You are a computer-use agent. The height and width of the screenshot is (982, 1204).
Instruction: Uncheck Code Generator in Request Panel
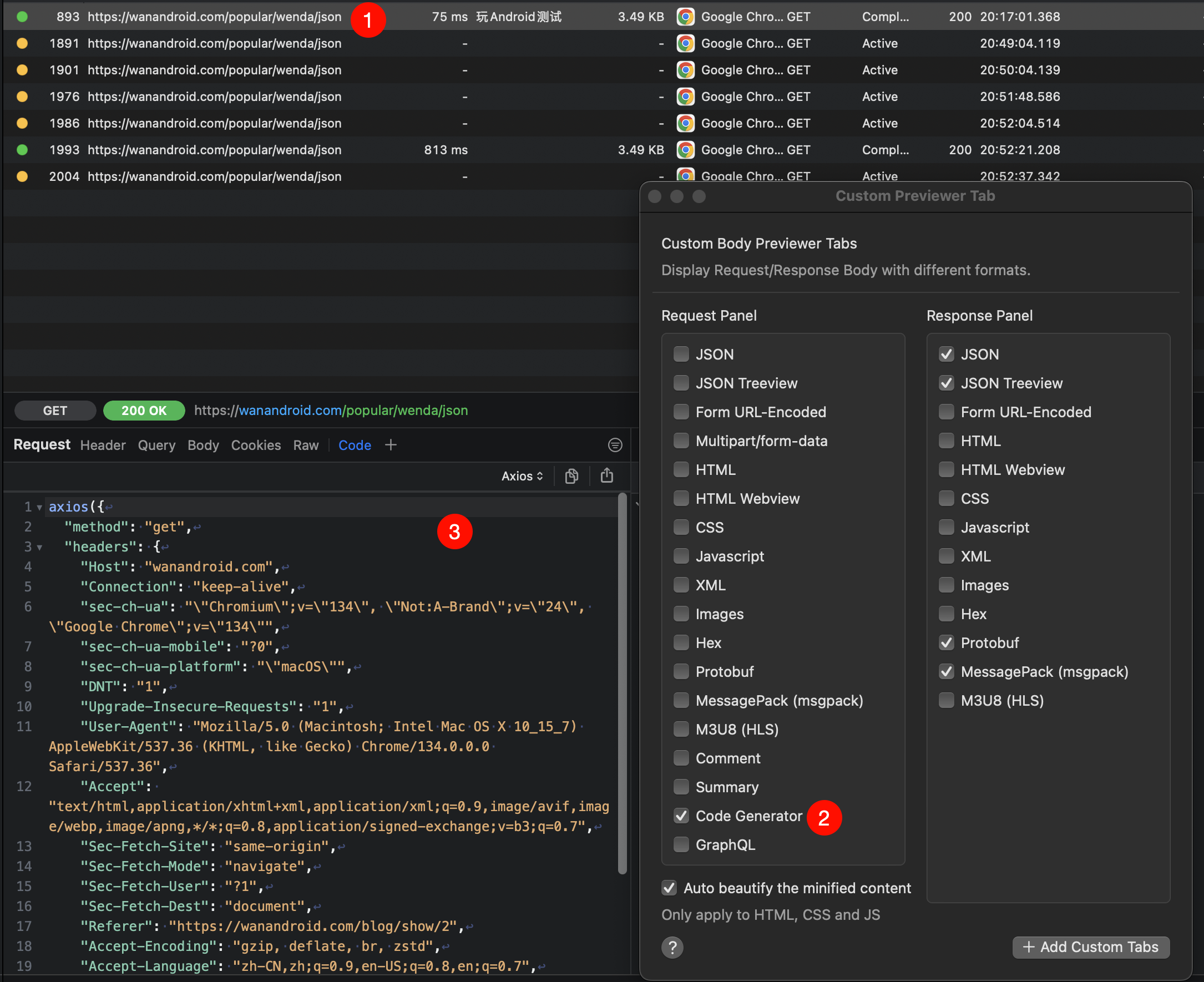click(x=681, y=816)
